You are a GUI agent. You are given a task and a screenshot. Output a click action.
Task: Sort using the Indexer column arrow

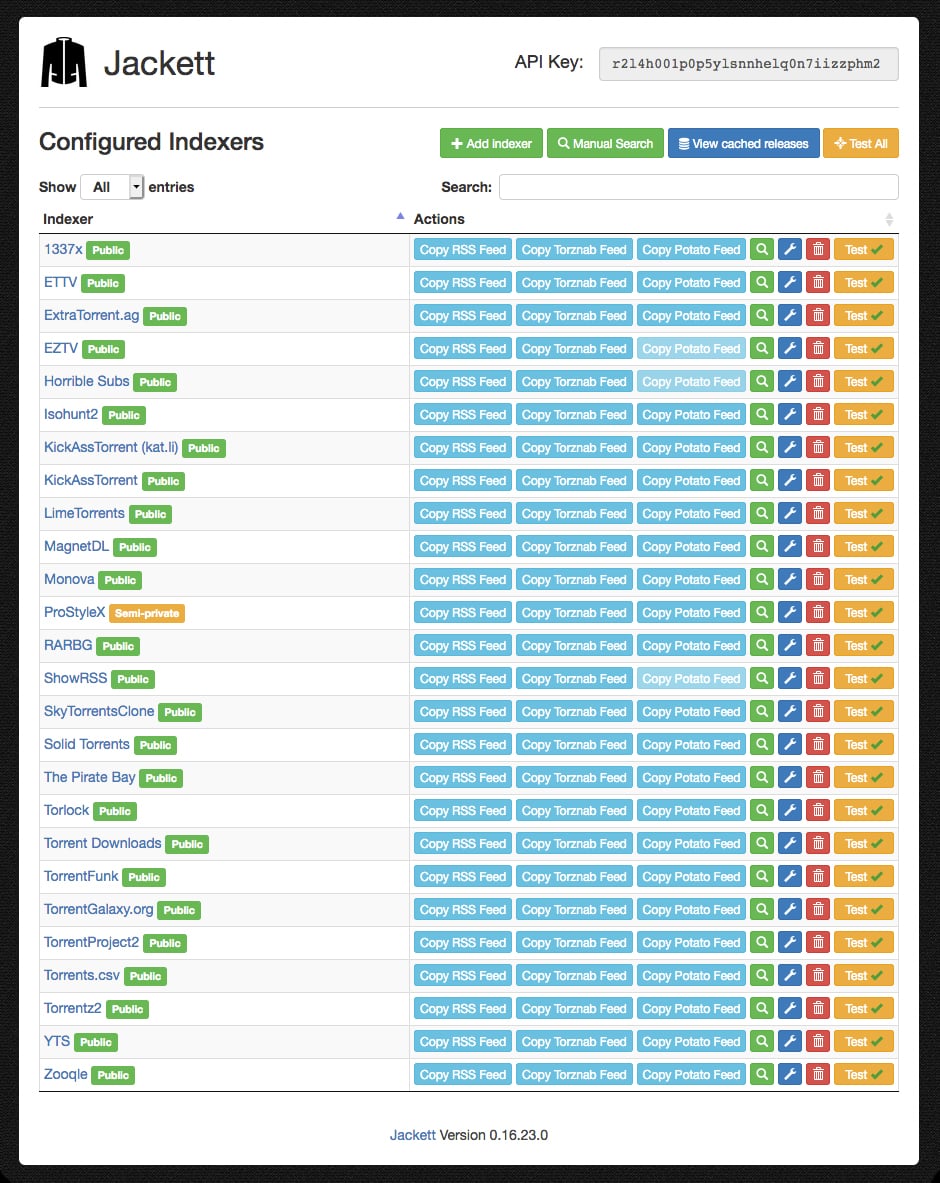coord(400,214)
